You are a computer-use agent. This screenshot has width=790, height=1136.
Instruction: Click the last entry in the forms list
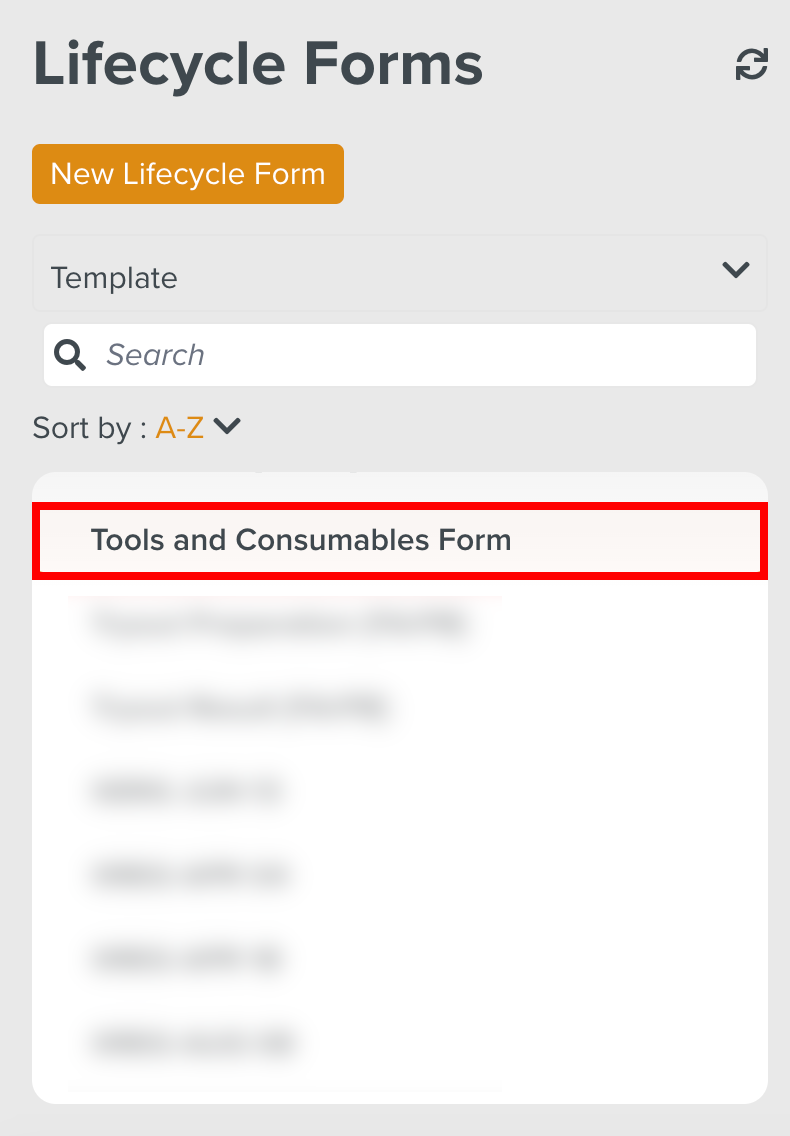(x=195, y=1042)
